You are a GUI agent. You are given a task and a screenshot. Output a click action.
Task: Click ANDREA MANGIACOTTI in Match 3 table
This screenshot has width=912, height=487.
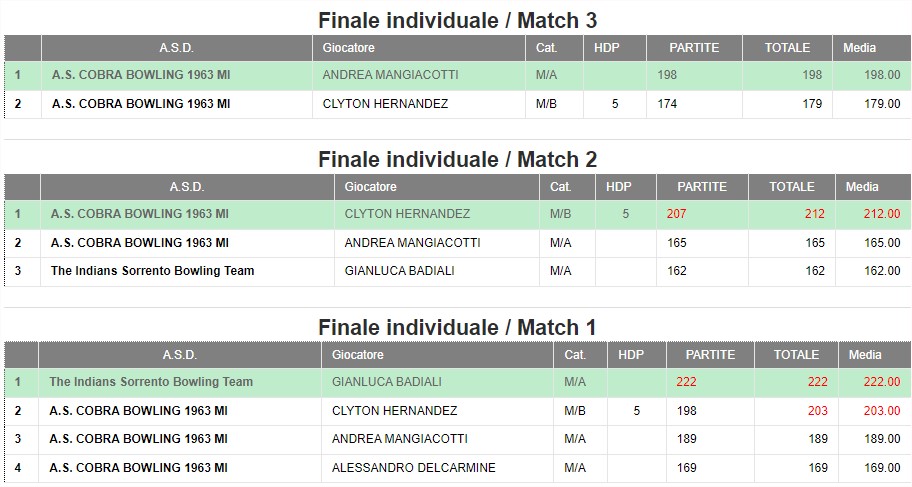pyautogui.click(x=390, y=75)
